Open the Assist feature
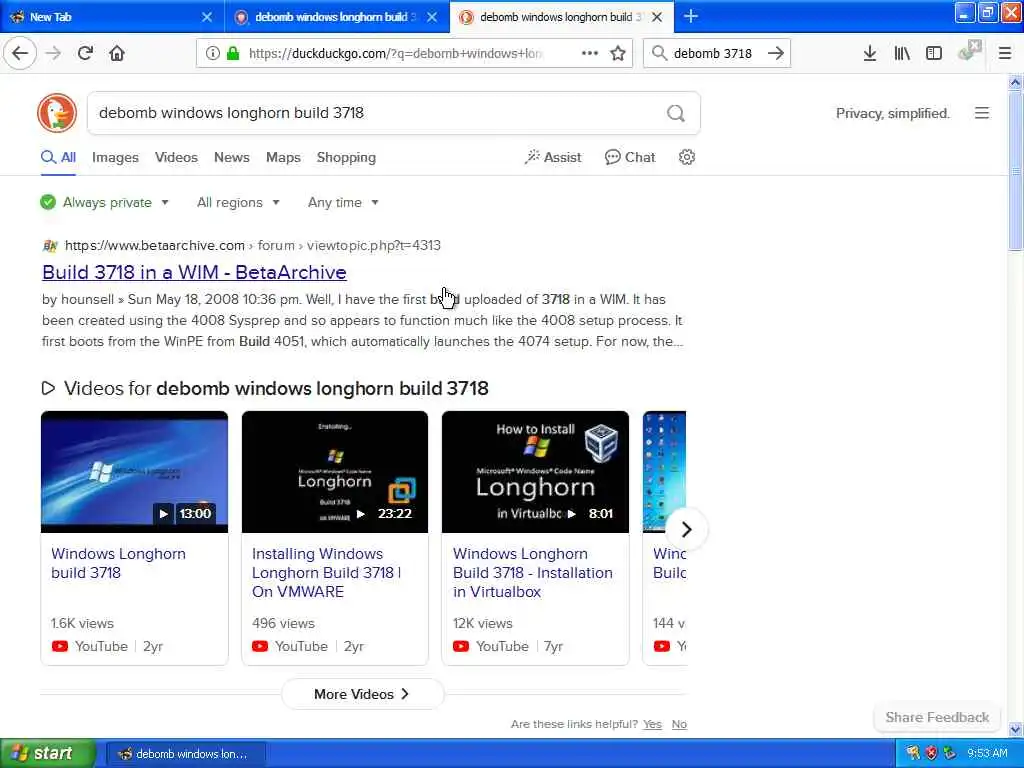The image size is (1024, 768). click(x=552, y=157)
